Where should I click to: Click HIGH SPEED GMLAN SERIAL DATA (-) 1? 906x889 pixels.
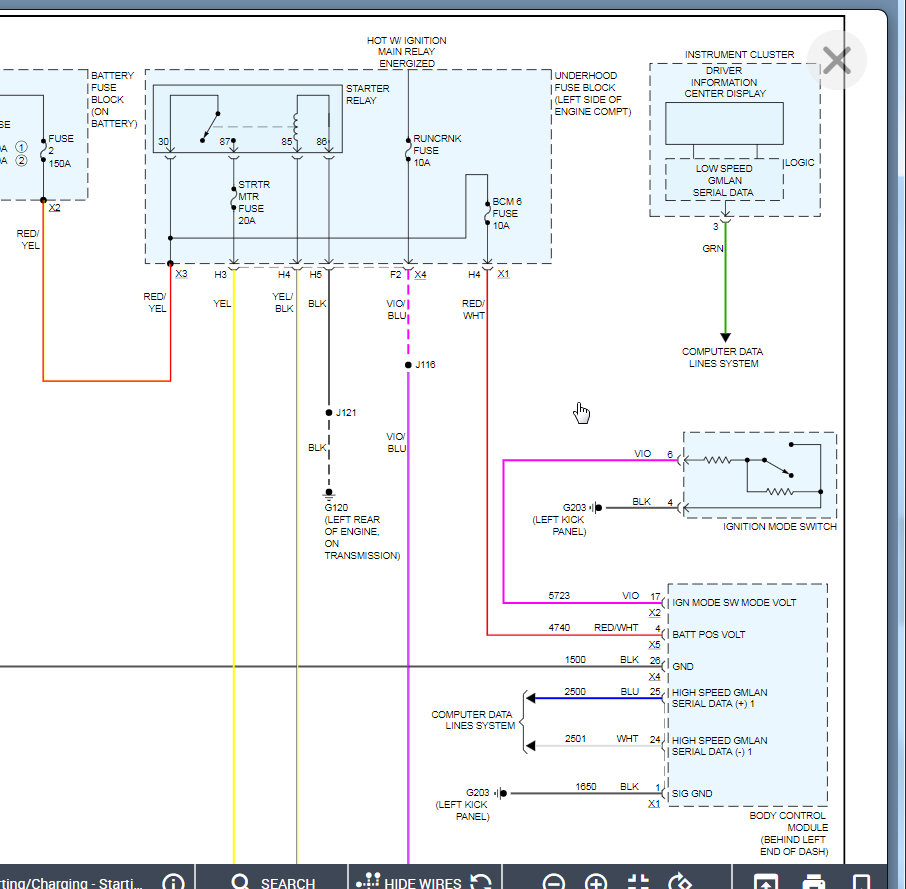tap(719, 746)
